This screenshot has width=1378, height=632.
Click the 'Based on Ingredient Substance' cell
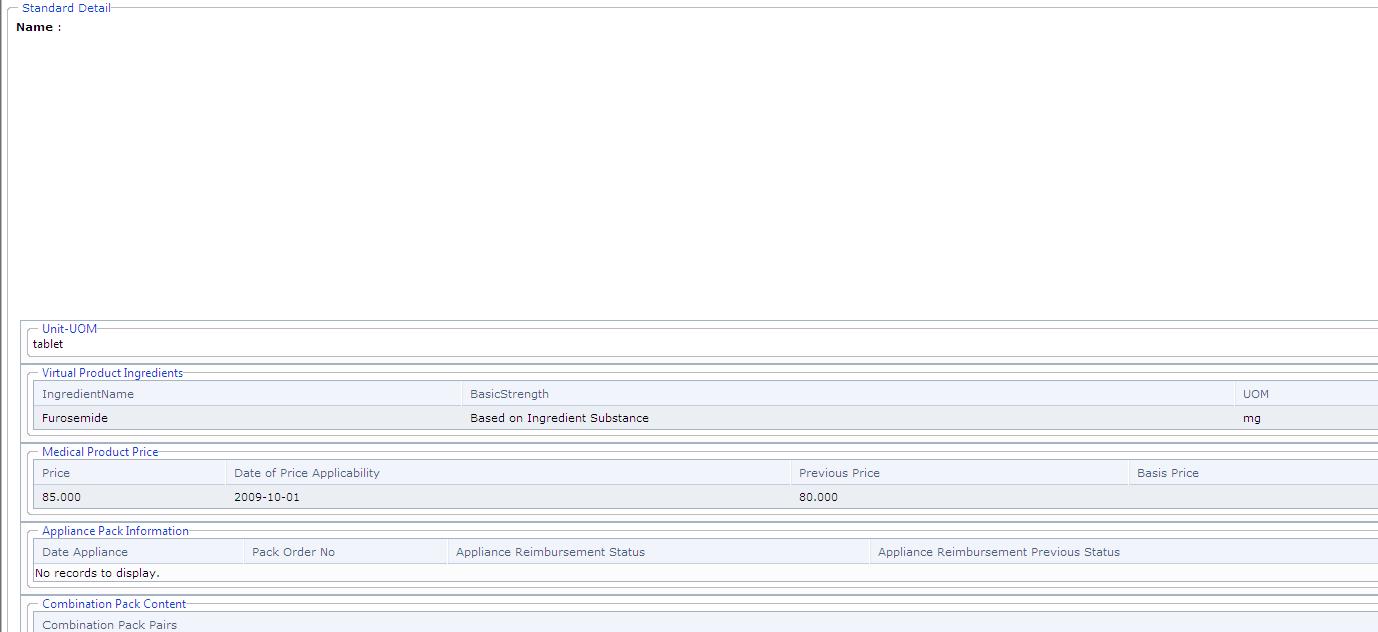coord(559,418)
